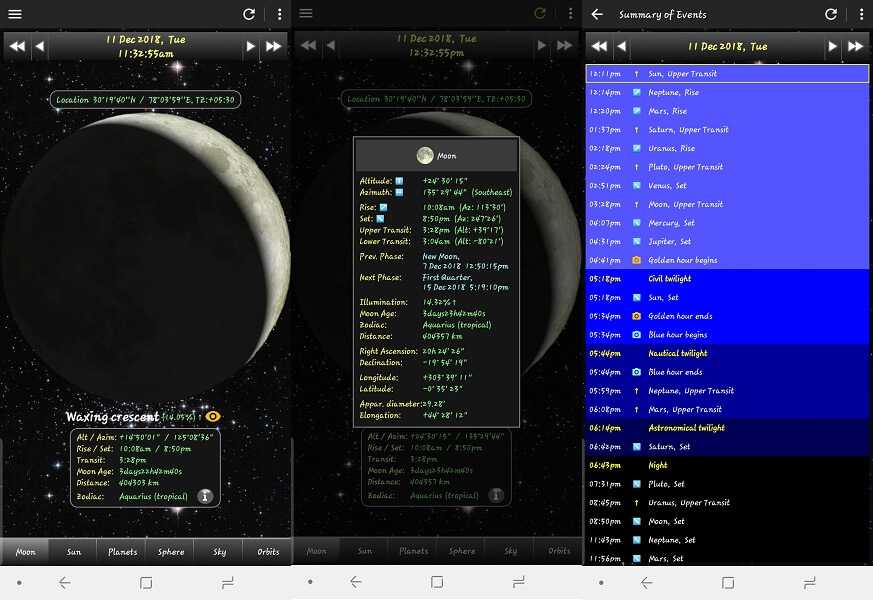Rewind time with double-left arrow on 11:32:55am screen

[x=17, y=46]
